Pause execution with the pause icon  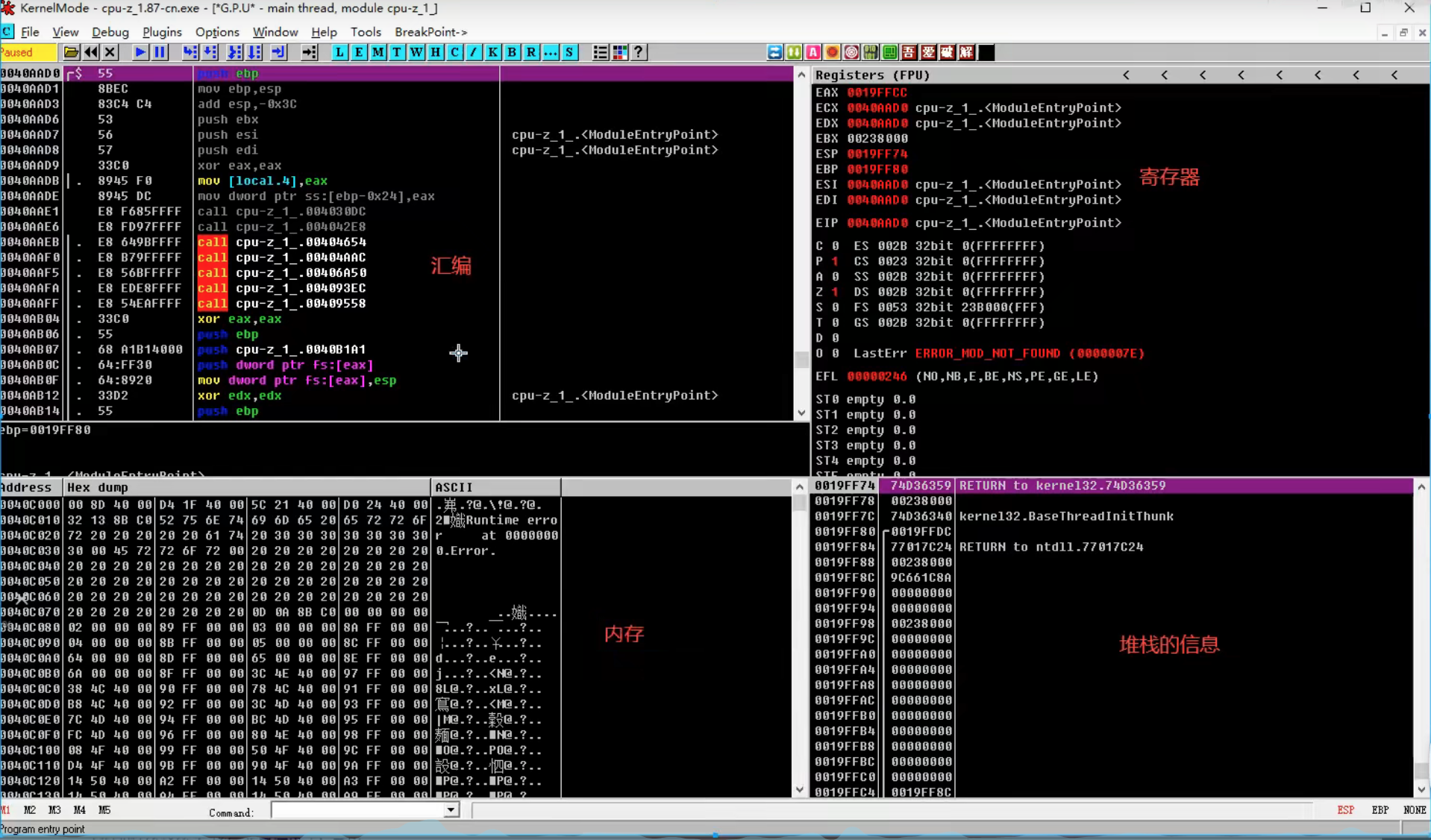[160, 52]
